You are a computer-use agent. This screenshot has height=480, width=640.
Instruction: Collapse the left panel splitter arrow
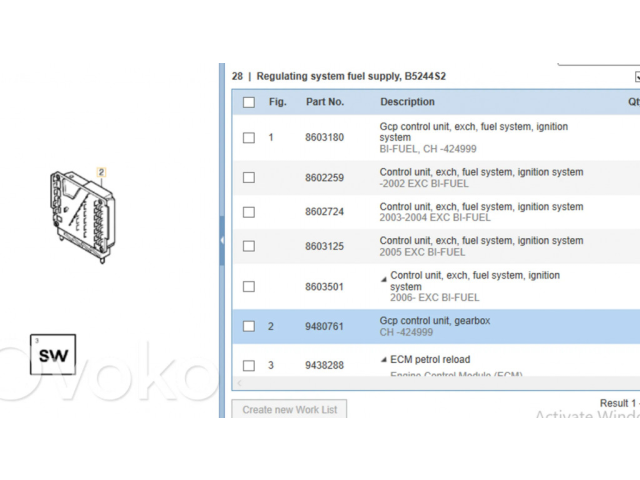coord(221,240)
